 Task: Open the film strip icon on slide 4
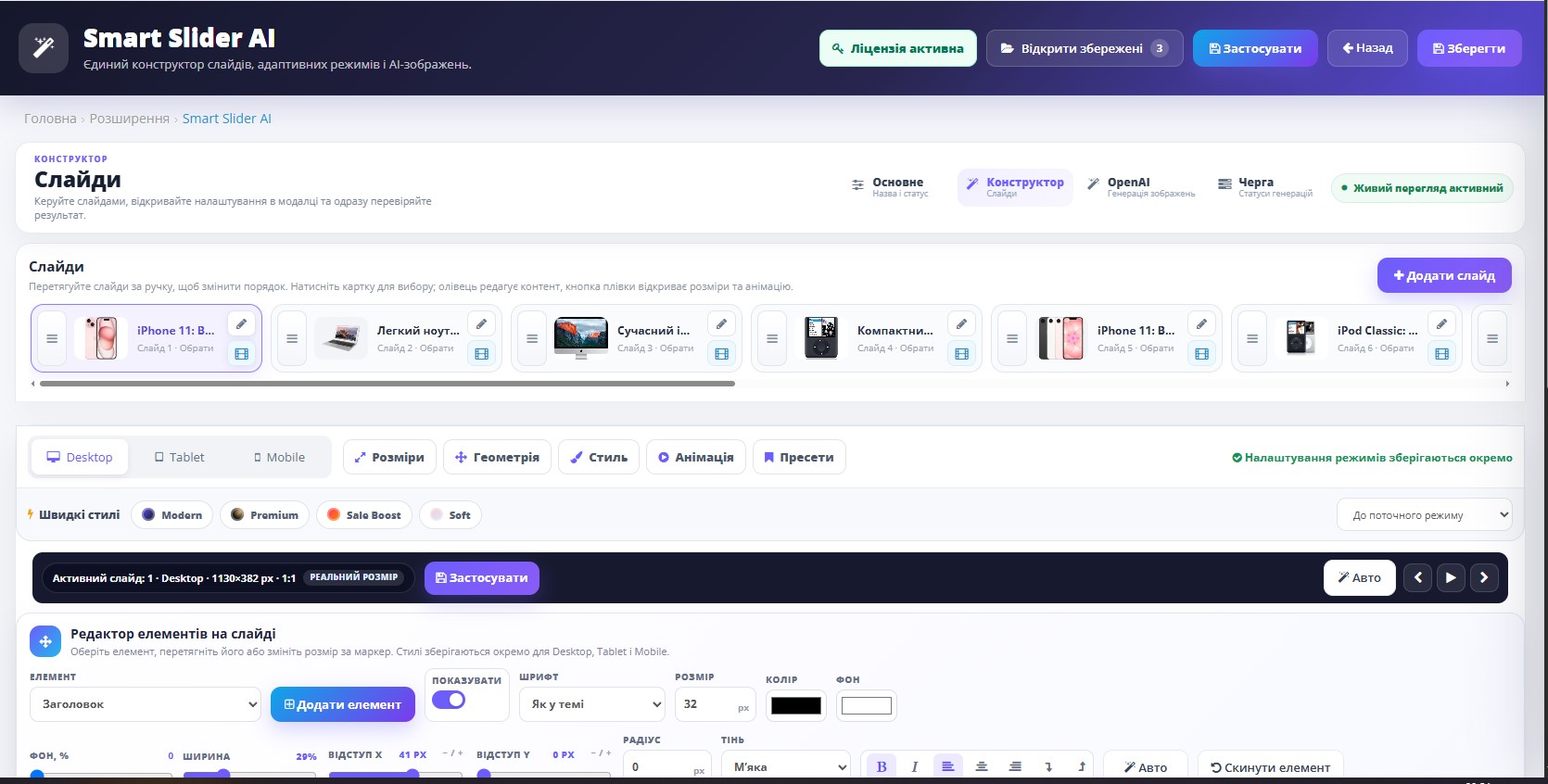[x=961, y=353]
